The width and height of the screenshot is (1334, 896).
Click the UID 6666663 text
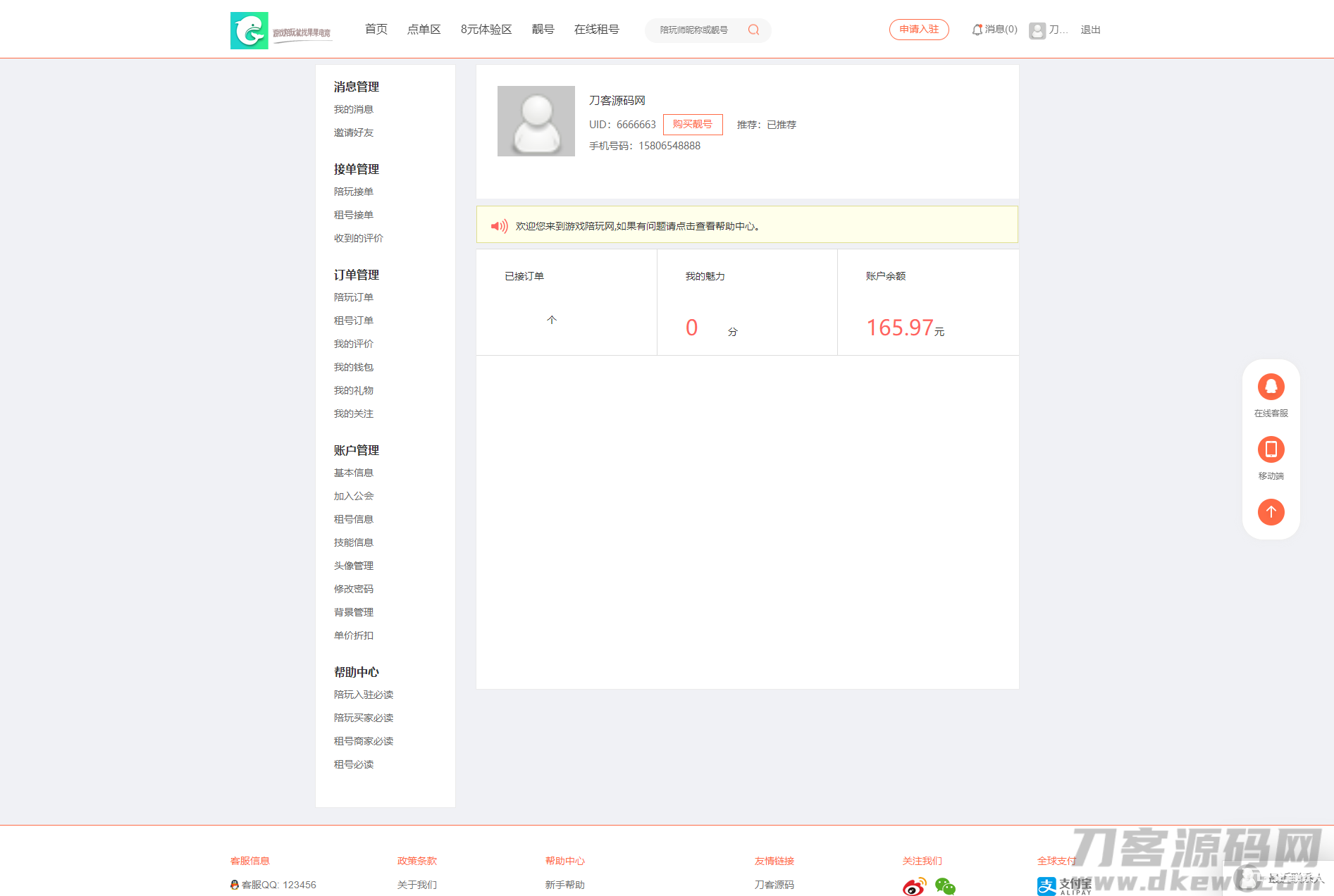pyautogui.click(x=622, y=125)
